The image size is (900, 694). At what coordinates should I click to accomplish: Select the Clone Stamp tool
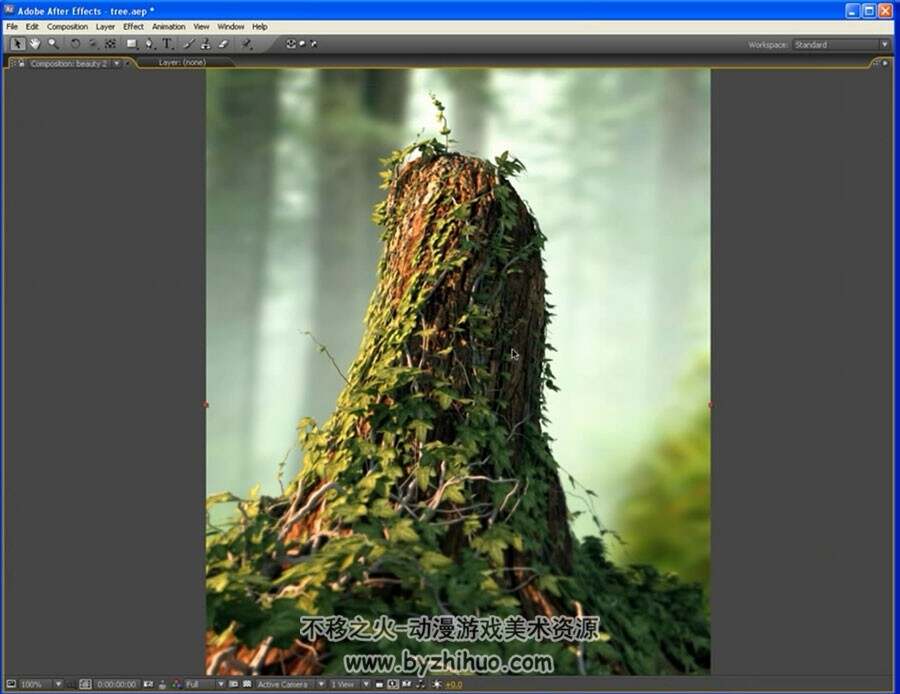coord(205,44)
